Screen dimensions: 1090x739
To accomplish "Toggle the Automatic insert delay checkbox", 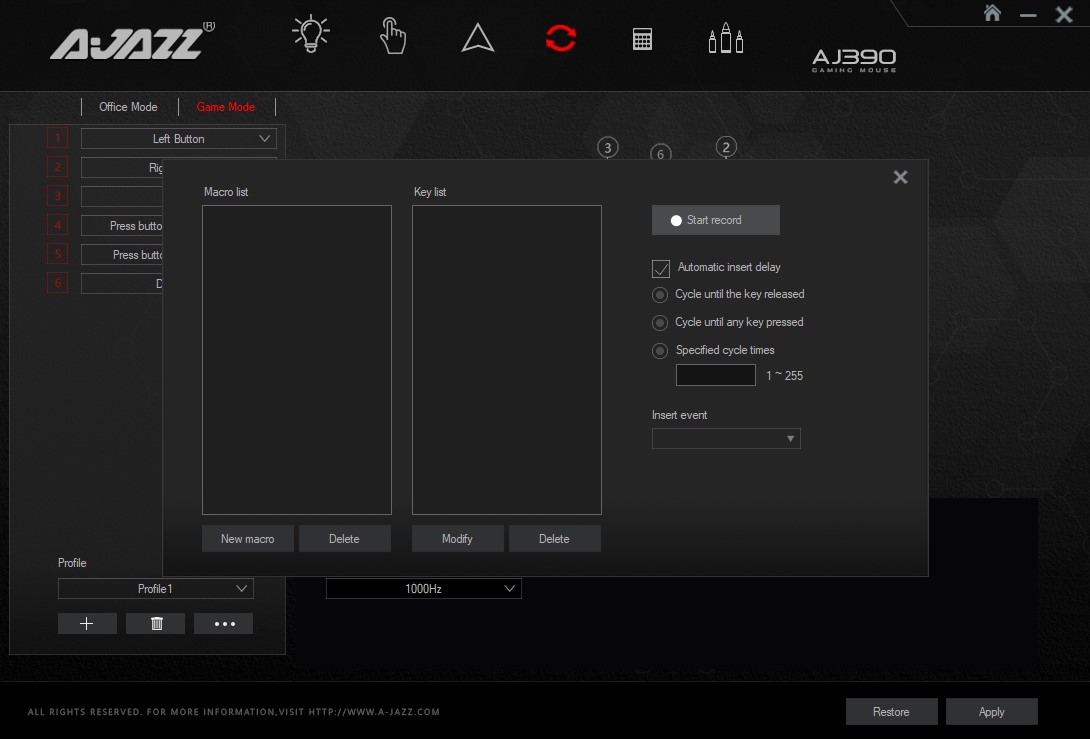I will pyautogui.click(x=660, y=268).
